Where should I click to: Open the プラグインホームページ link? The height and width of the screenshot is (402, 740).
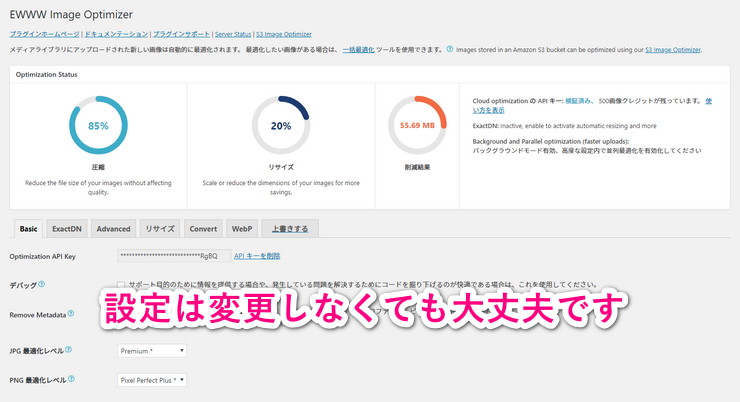point(44,34)
